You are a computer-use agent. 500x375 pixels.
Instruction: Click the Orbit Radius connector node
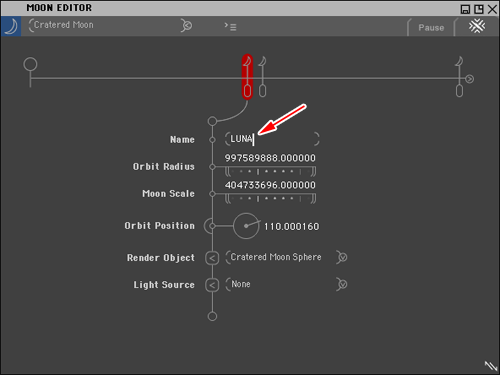212,167
